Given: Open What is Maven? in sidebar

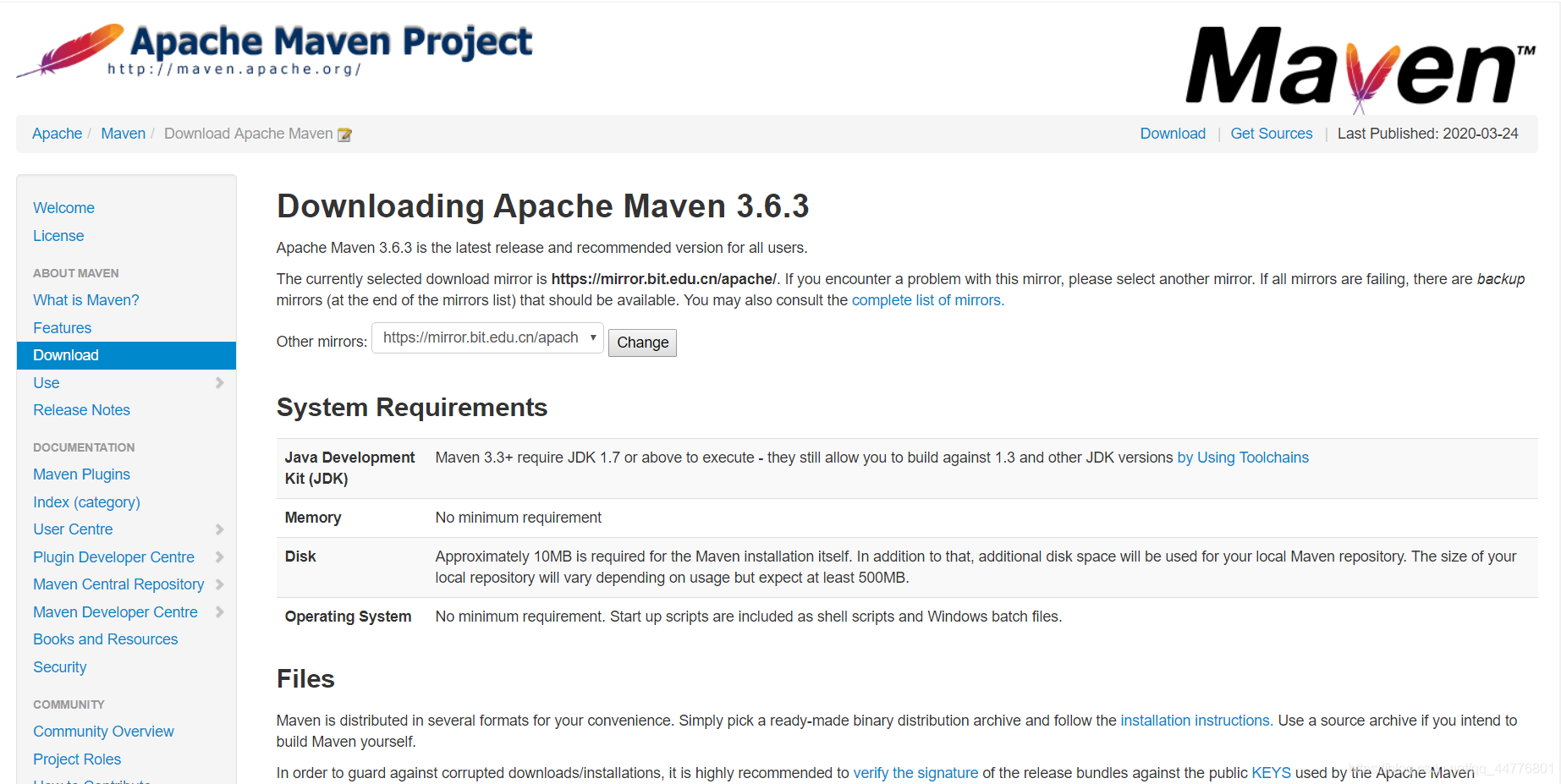Looking at the screenshot, I should [86, 300].
